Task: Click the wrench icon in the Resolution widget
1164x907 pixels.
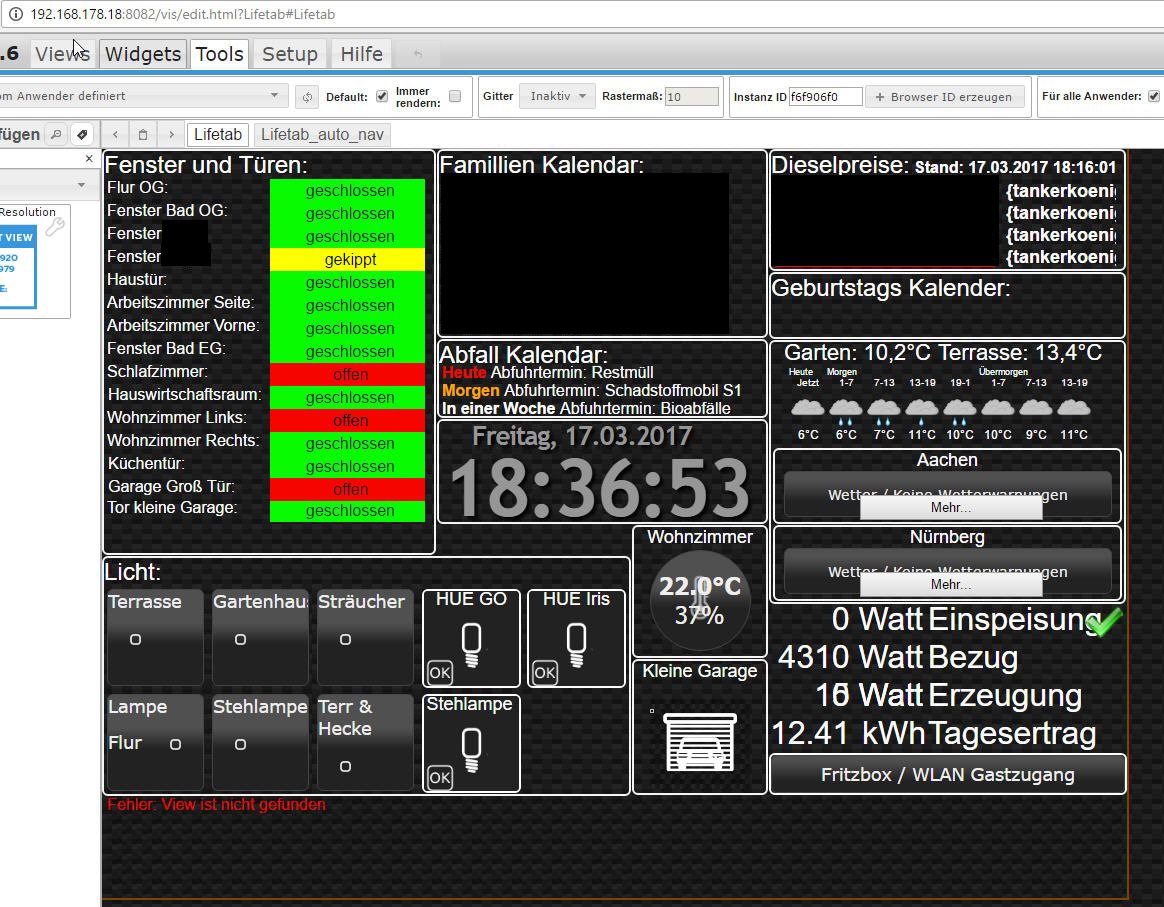Action: 54,227
